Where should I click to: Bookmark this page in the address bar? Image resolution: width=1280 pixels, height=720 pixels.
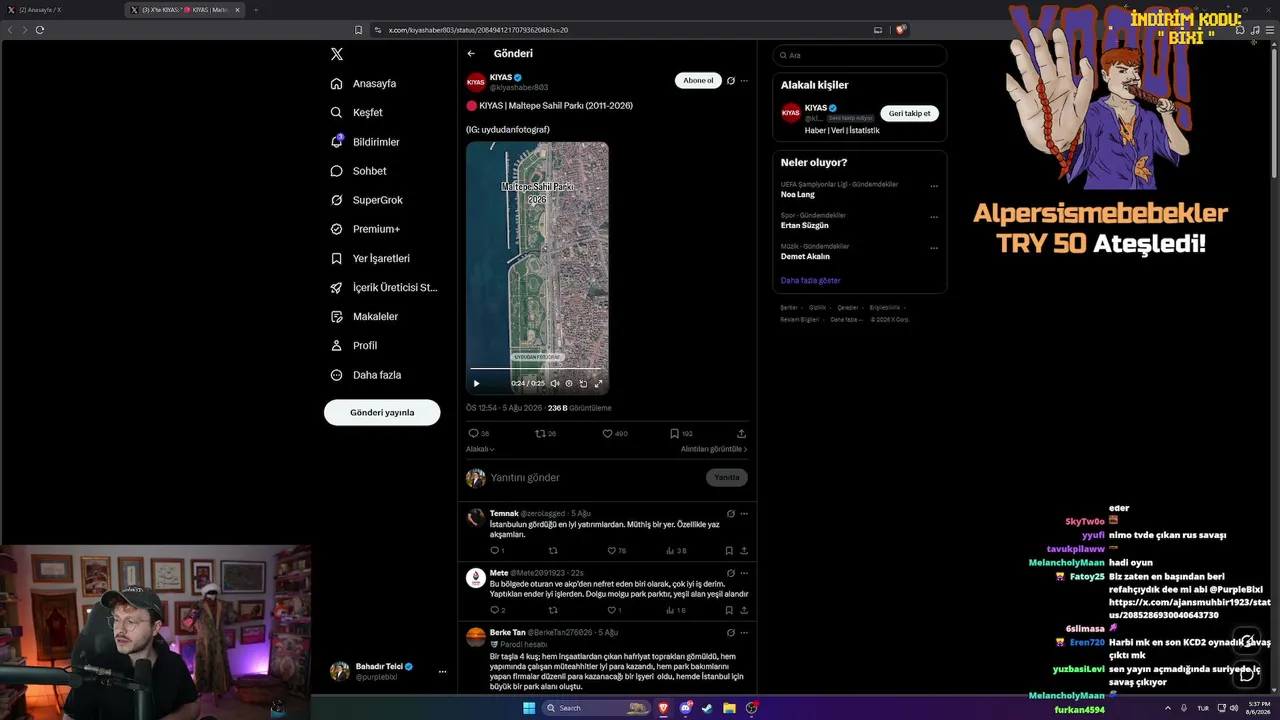click(359, 30)
